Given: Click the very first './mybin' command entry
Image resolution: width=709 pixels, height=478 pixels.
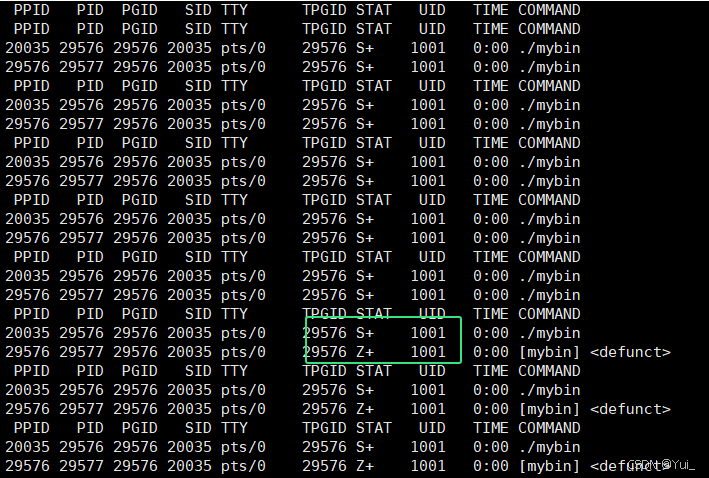Looking at the screenshot, I should pyautogui.click(x=549, y=48).
